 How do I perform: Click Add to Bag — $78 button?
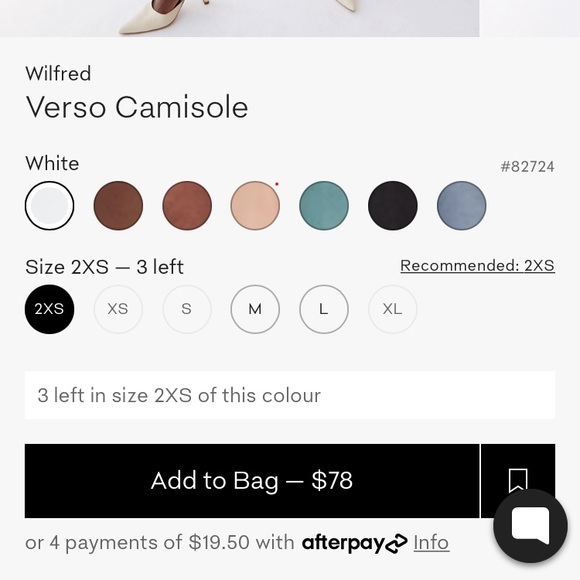(x=252, y=481)
